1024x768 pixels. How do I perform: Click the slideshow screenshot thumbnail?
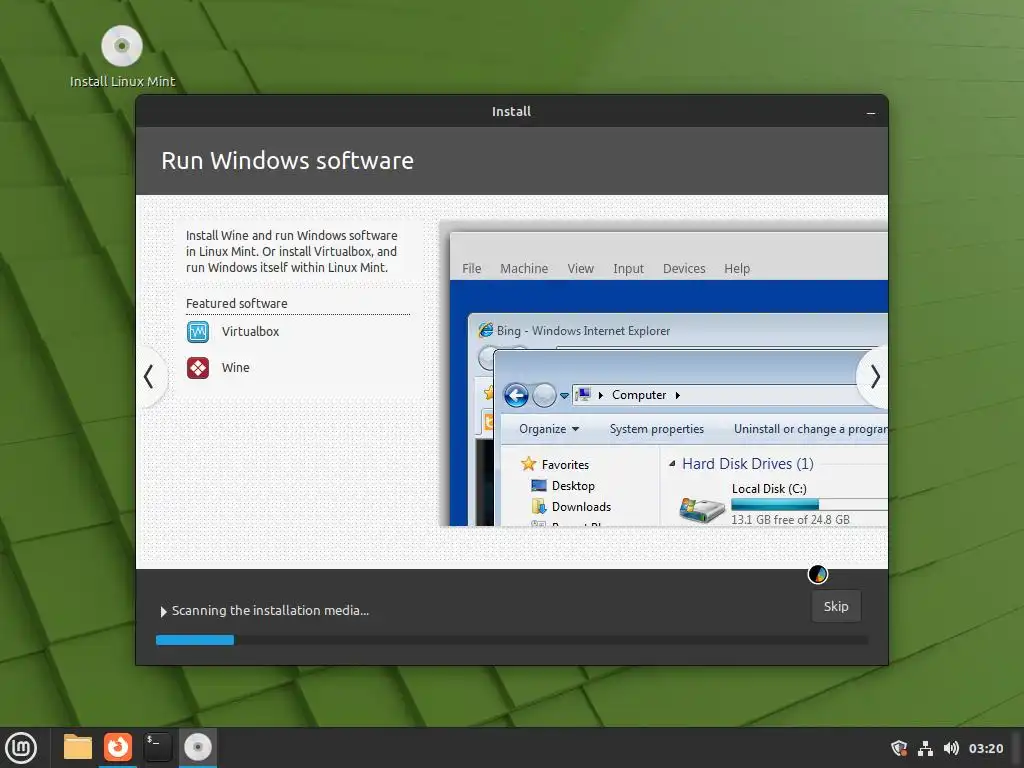[x=664, y=374]
